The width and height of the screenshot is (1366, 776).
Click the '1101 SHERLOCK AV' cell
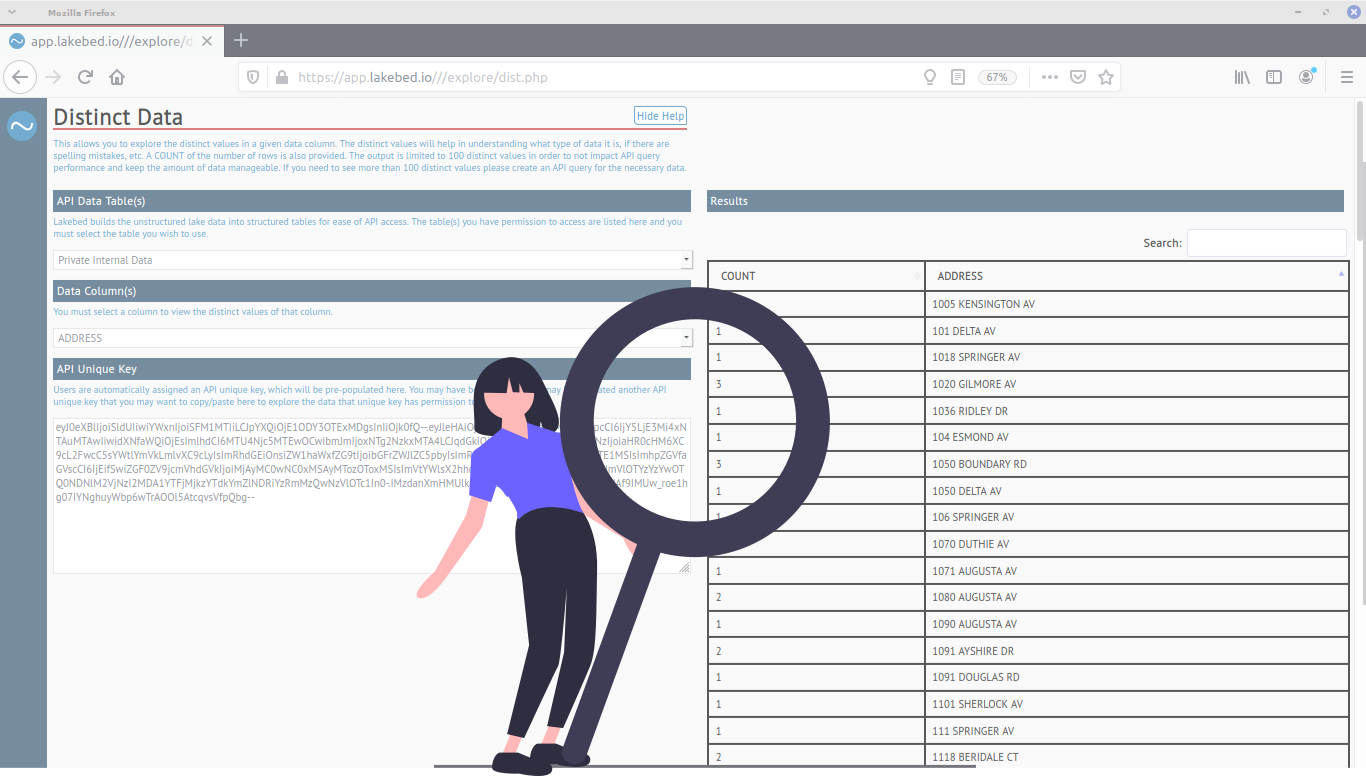click(x=1137, y=704)
